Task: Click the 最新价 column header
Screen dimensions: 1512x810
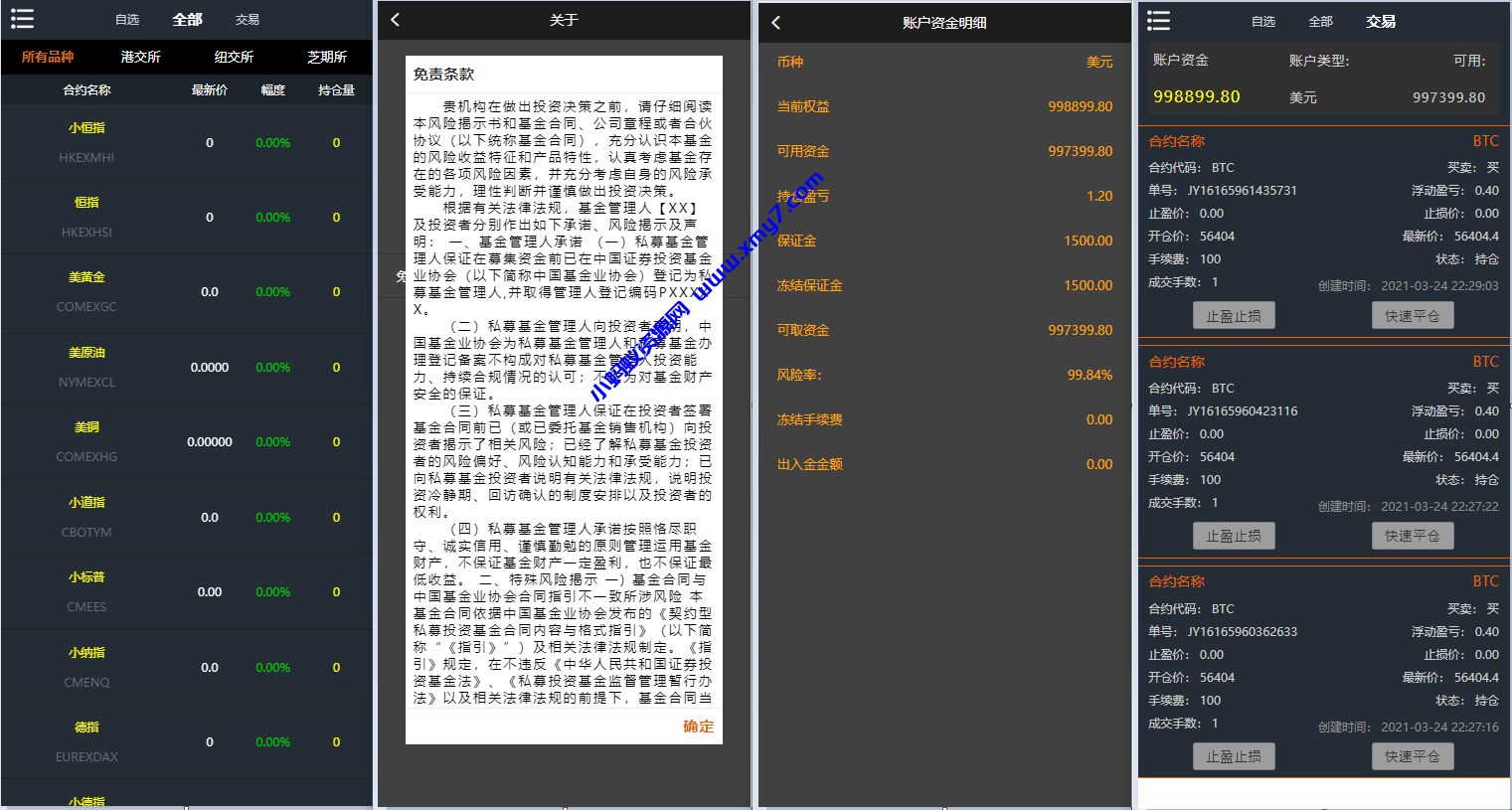Action: [210, 90]
